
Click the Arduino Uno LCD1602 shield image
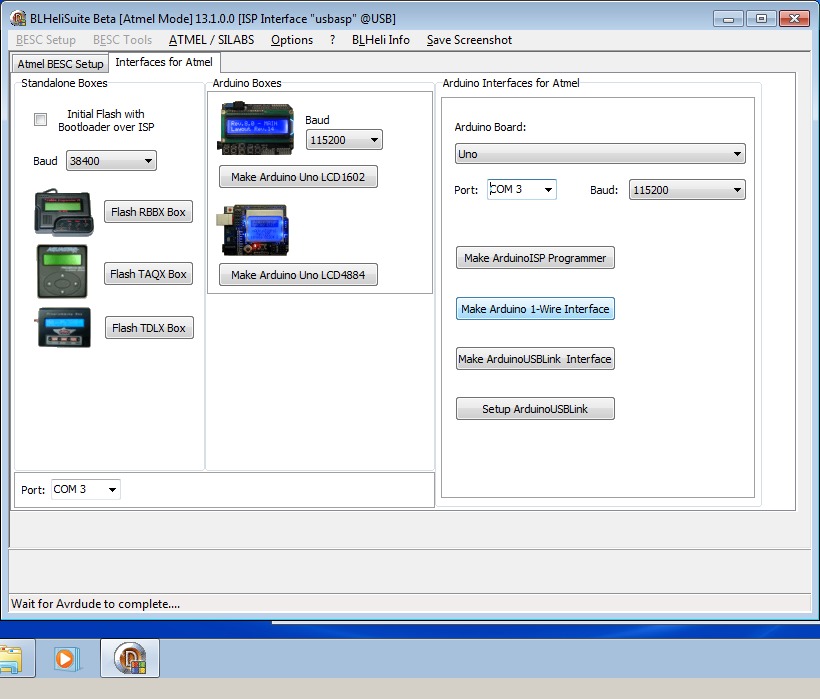[255, 128]
